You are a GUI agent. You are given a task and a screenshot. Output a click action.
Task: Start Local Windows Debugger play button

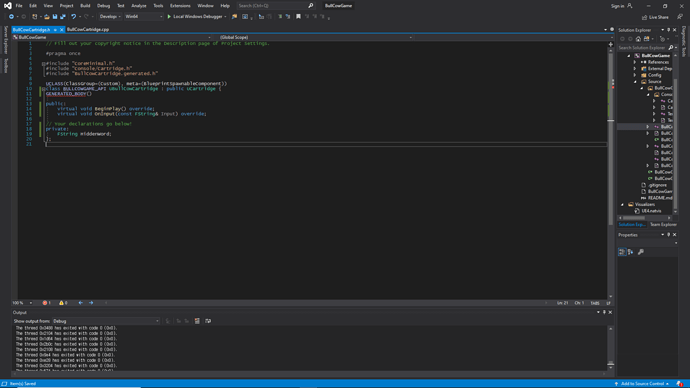click(x=169, y=17)
